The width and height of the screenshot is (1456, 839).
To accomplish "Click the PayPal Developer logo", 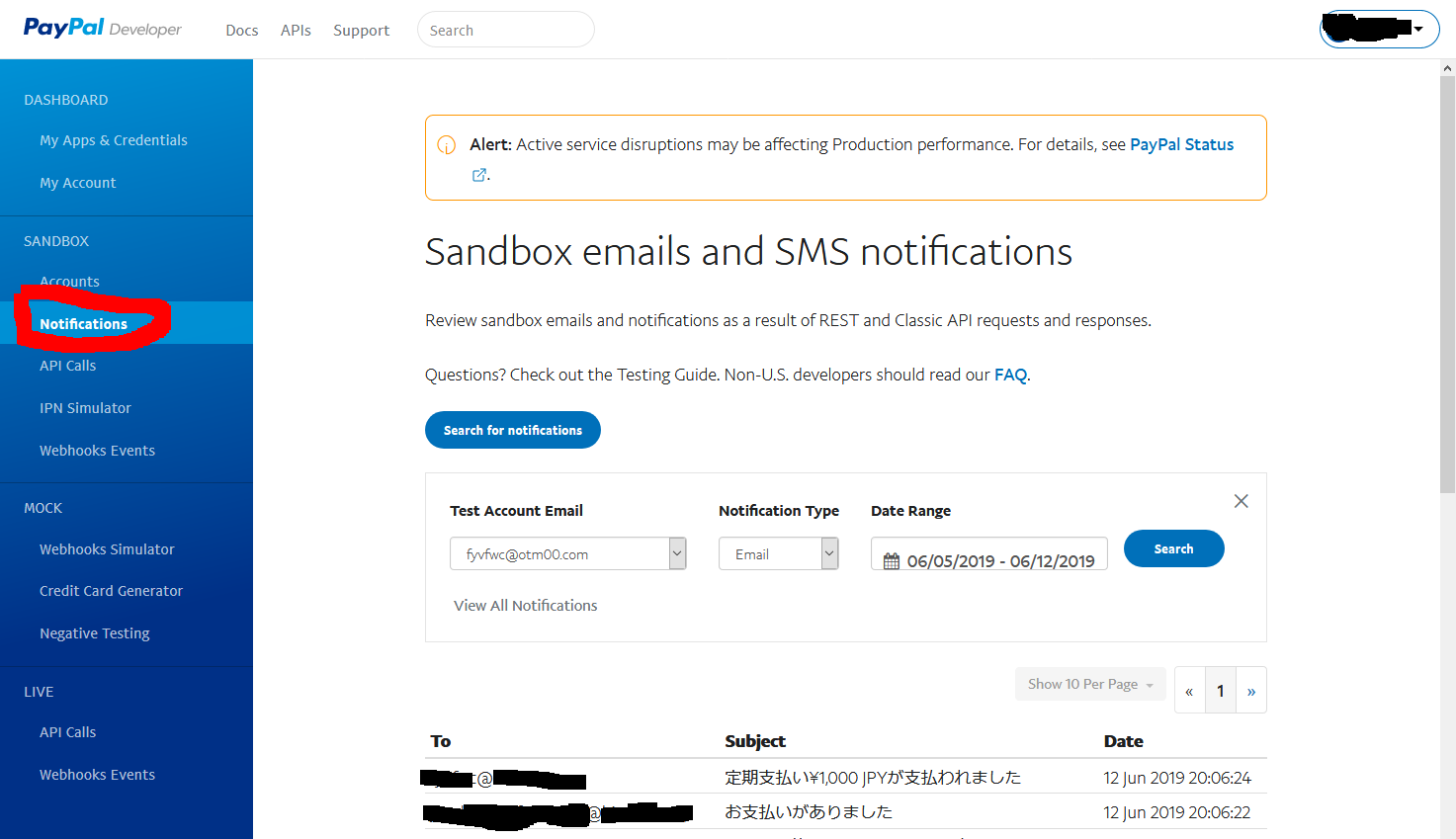I will 102,29.
